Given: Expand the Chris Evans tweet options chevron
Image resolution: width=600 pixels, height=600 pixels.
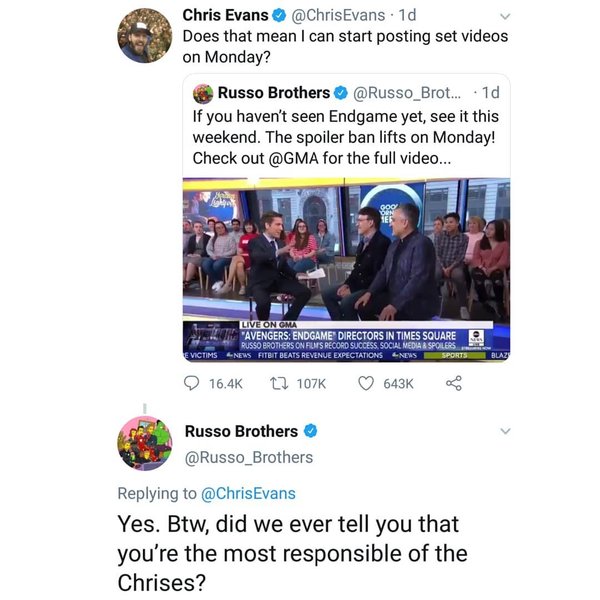Looking at the screenshot, I should coord(505,16).
